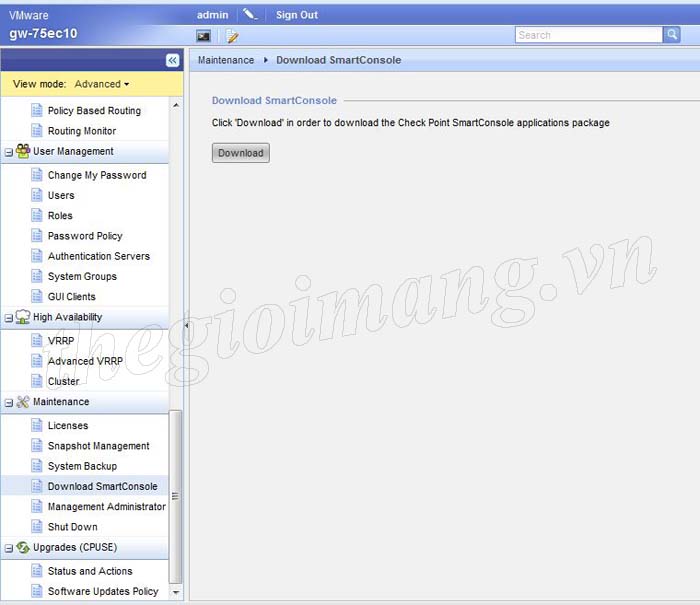This screenshot has width=700, height=605.
Task: Click the Maintenance breadcrumb item
Action: click(226, 60)
